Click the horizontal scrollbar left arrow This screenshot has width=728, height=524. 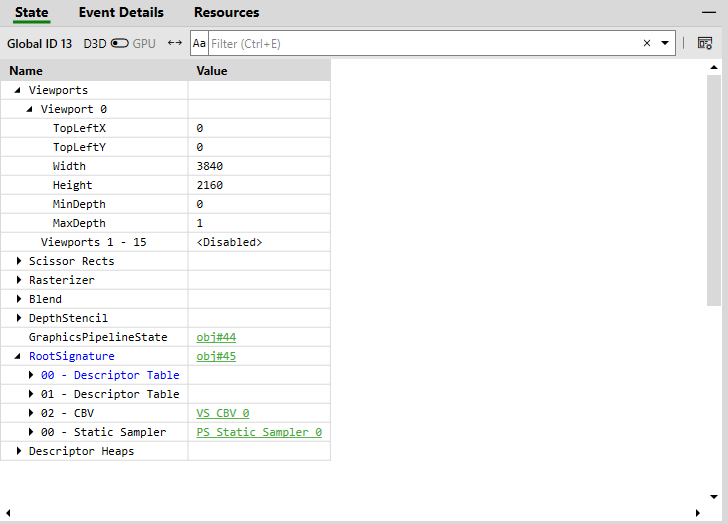click(8, 513)
